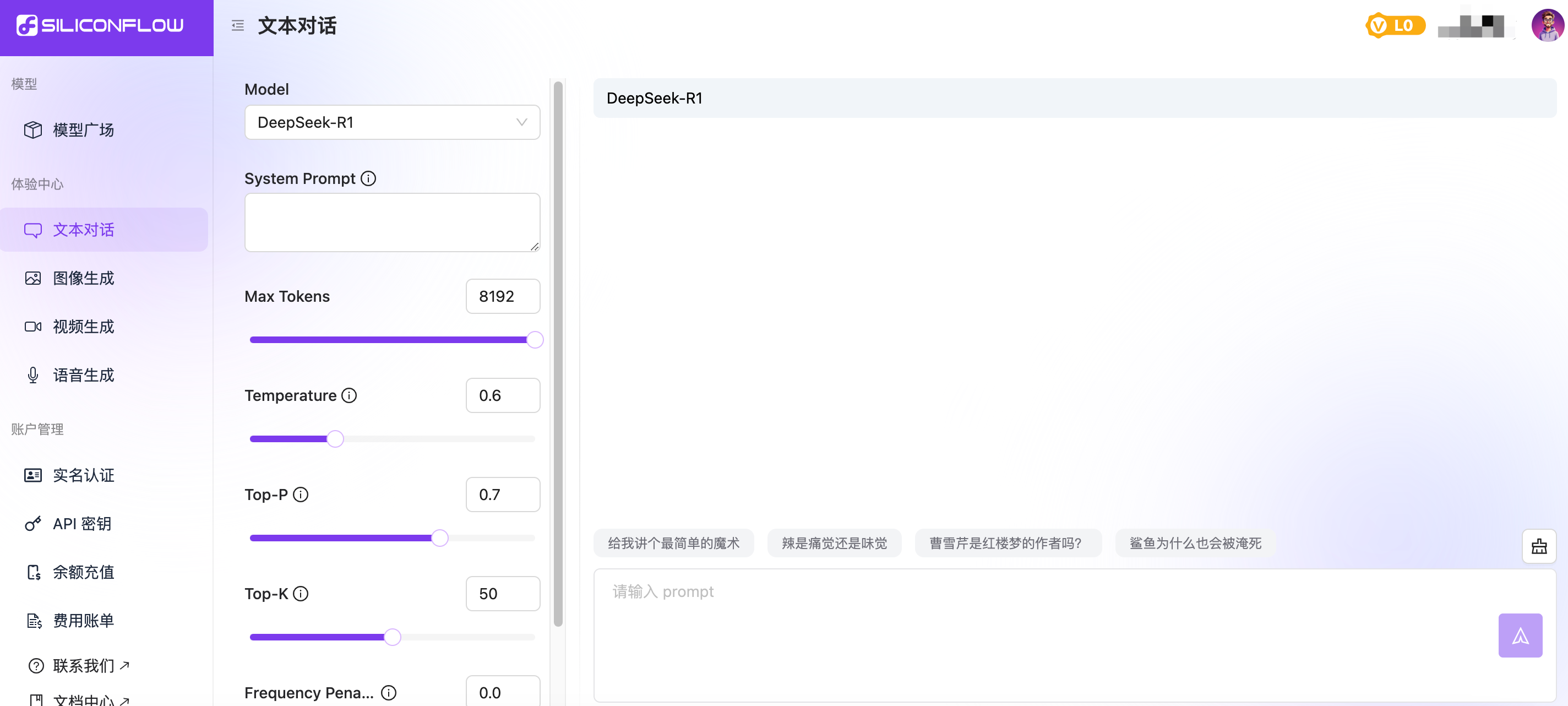Viewport: 1568px width, 706px height.
Task: Show the System Prompt info tooltip icon
Action: (x=368, y=178)
